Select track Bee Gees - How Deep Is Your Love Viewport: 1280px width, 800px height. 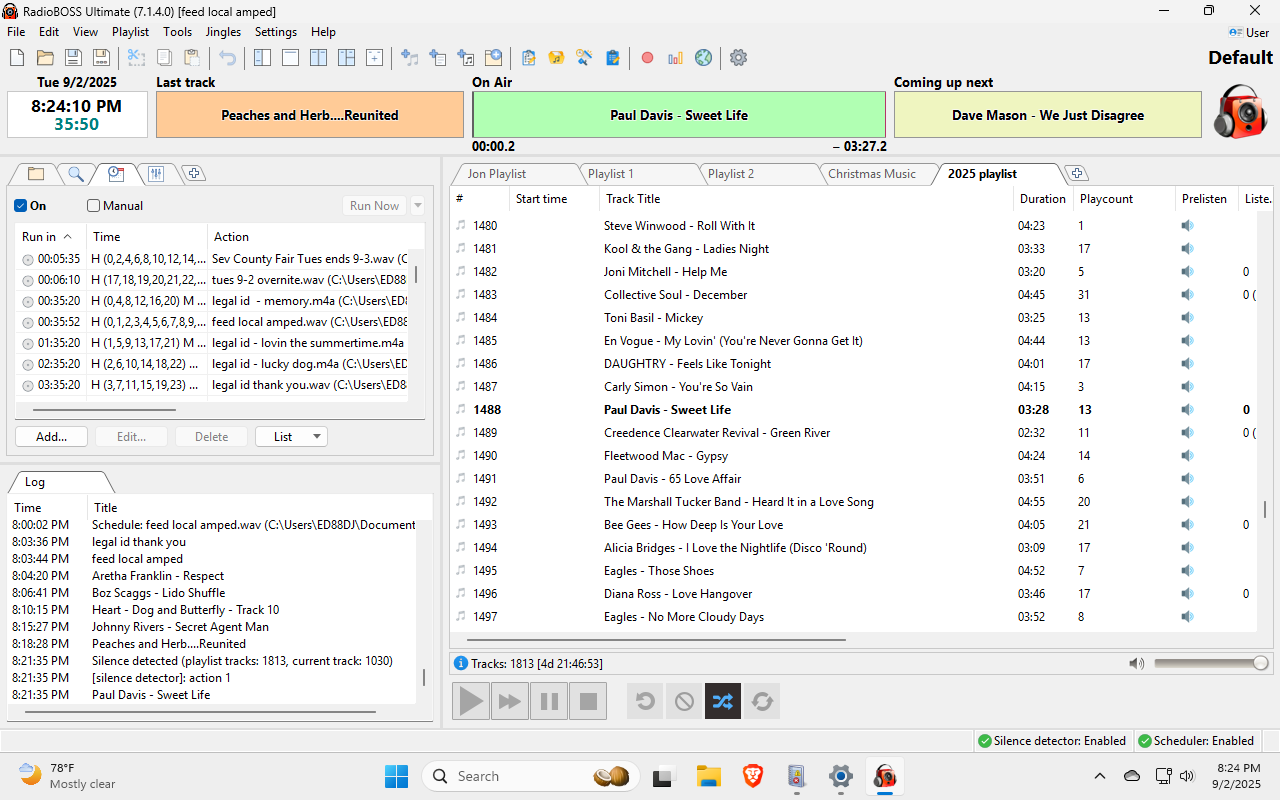pyautogui.click(x=853, y=525)
